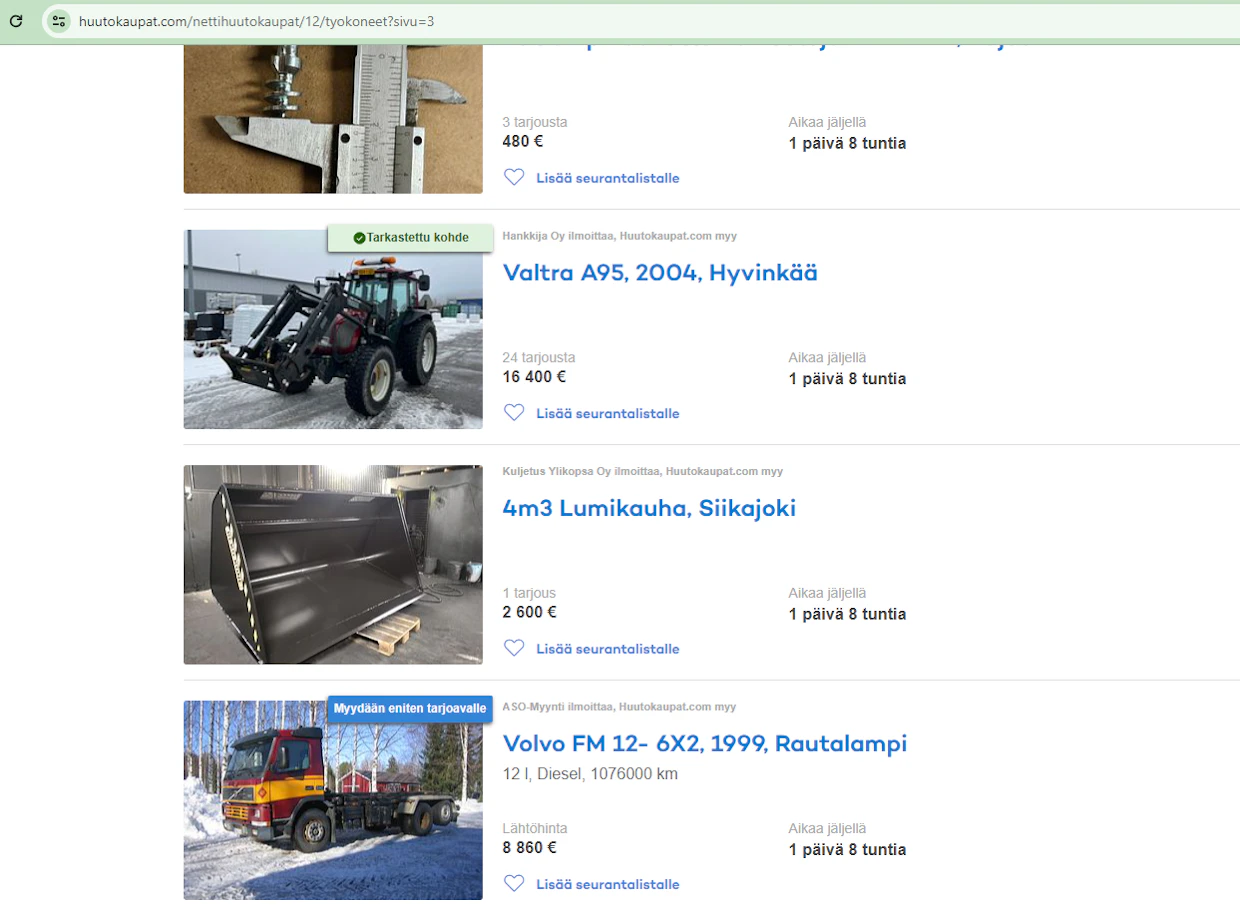Click the 2 600 € price

click(x=529, y=612)
